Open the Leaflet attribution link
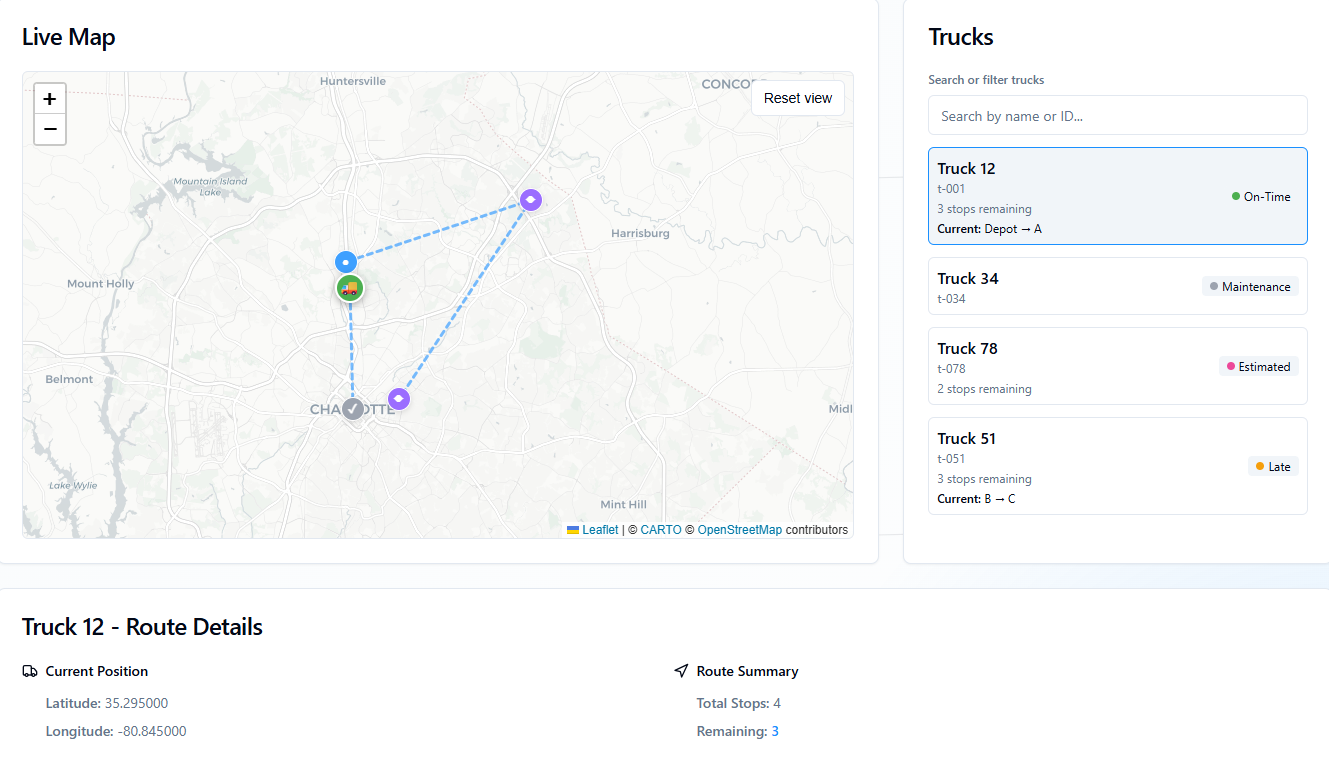Image resolution: width=1329 pixels, height=758 pixels. tap(600, 530)
